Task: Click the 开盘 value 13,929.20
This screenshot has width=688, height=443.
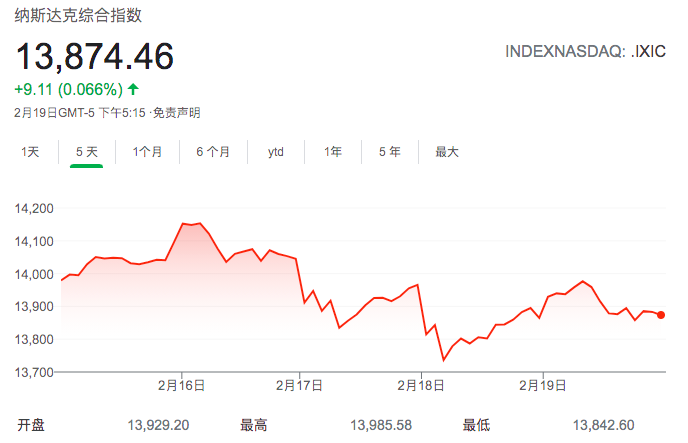Action: coord(160,425)
